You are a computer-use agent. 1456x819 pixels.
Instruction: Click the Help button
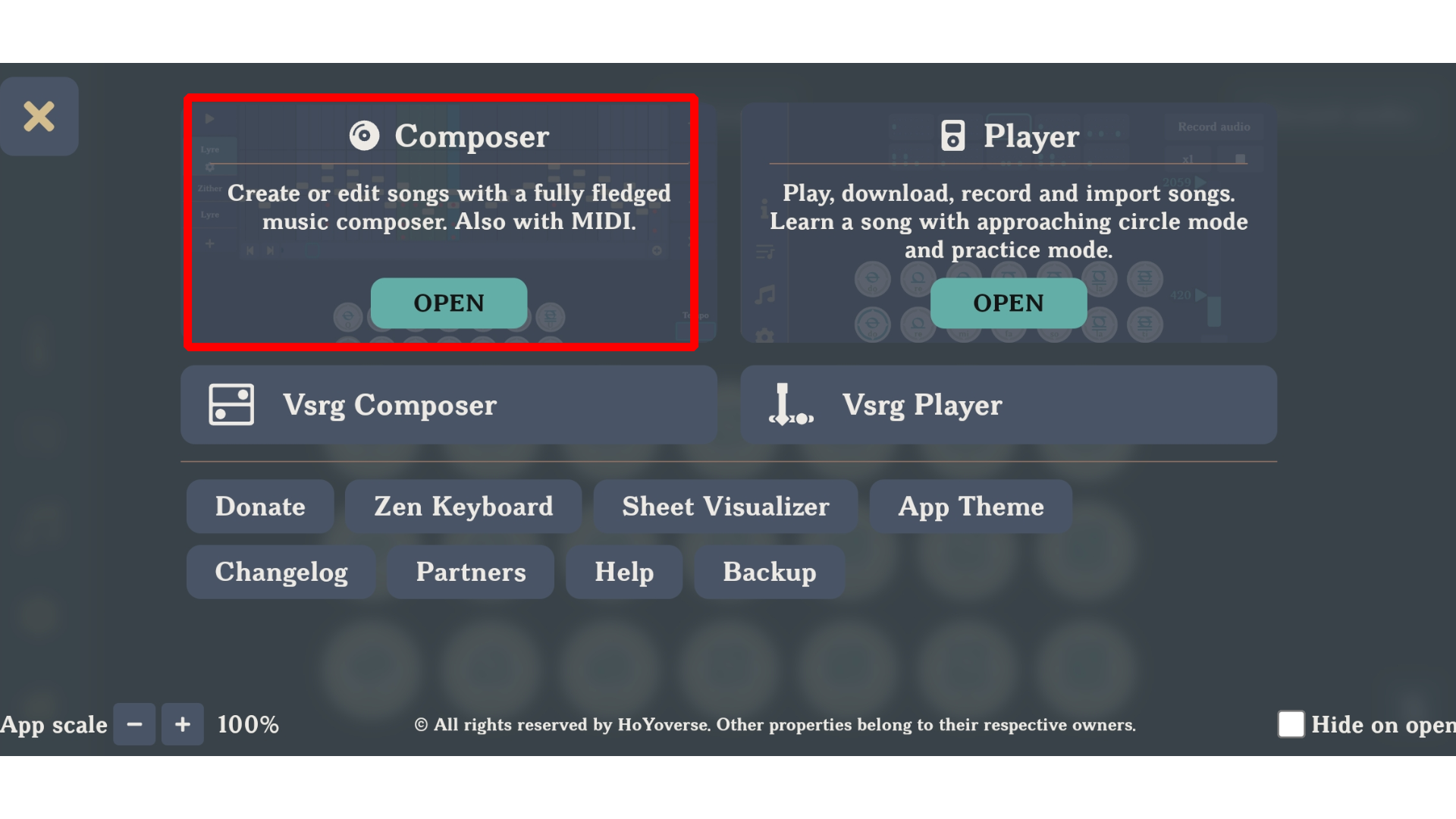click(x=624, y=571)
